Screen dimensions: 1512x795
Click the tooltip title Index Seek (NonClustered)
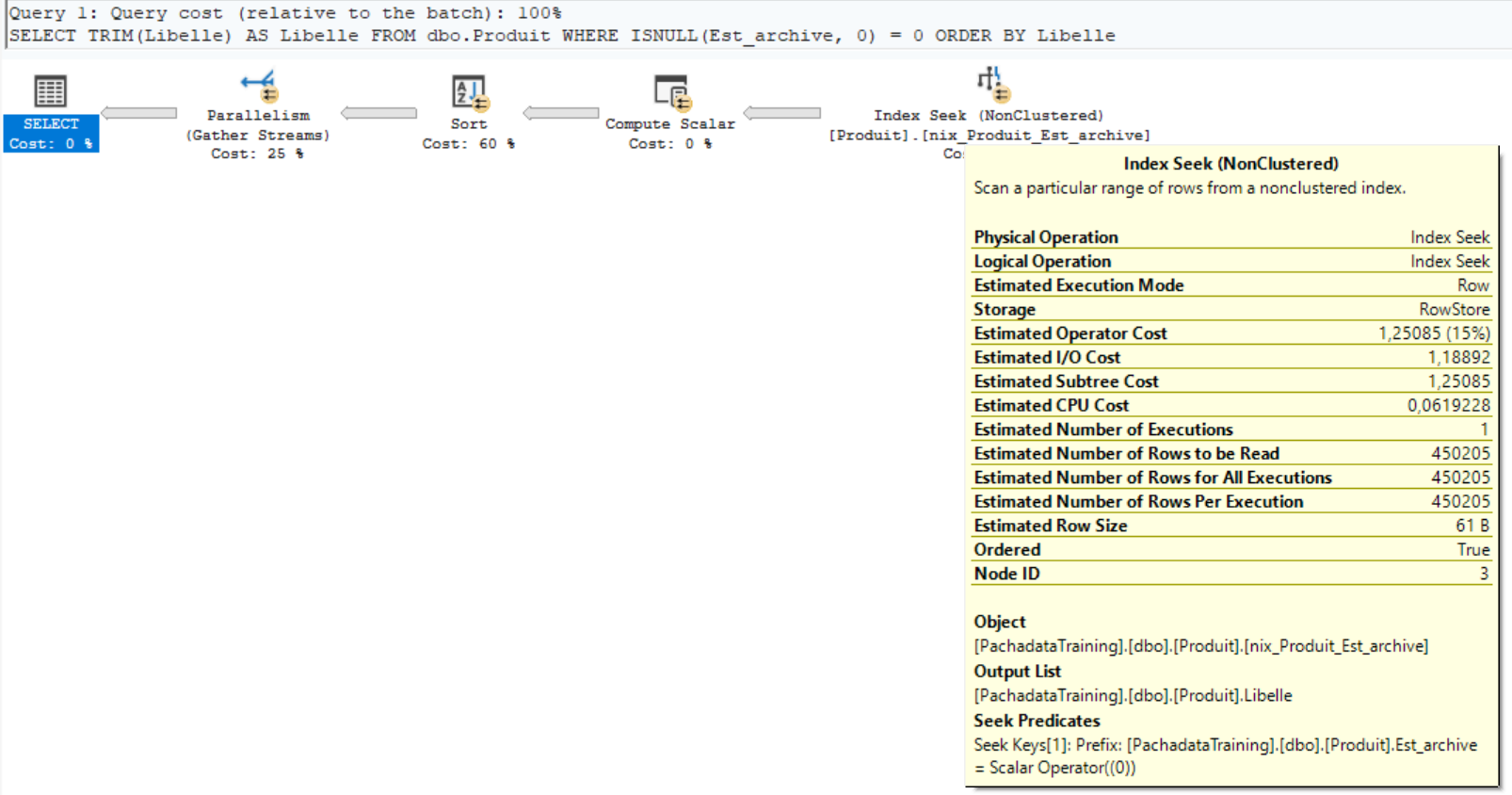pos(1231,164)
